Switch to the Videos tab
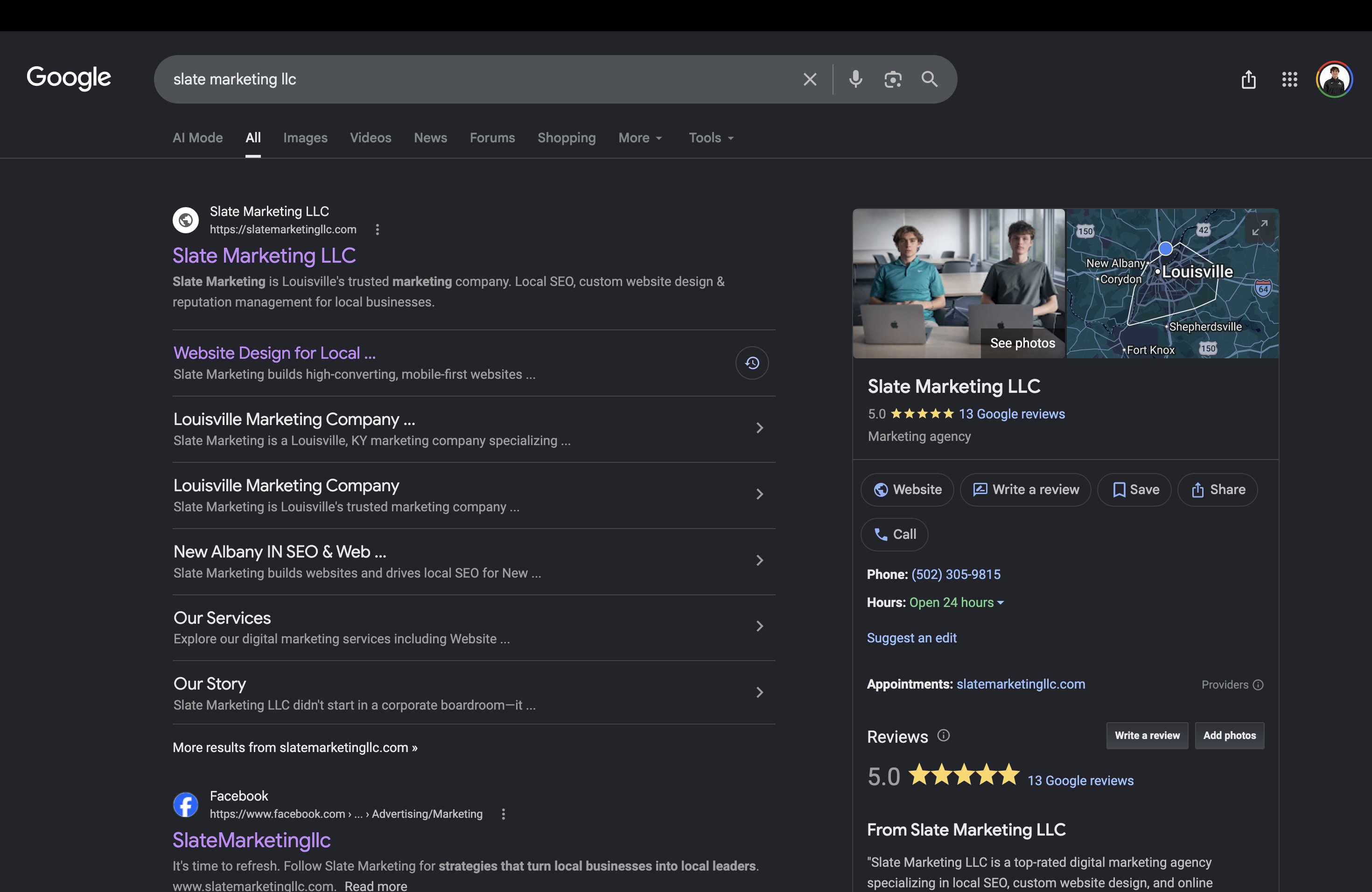 click(x=371, y=138)
